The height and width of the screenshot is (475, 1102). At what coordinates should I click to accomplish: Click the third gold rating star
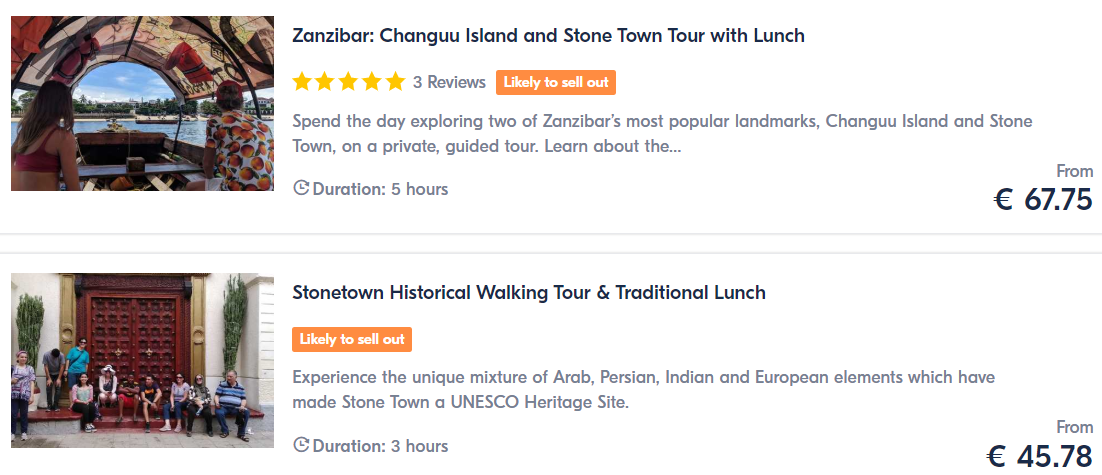pos(349,82)
